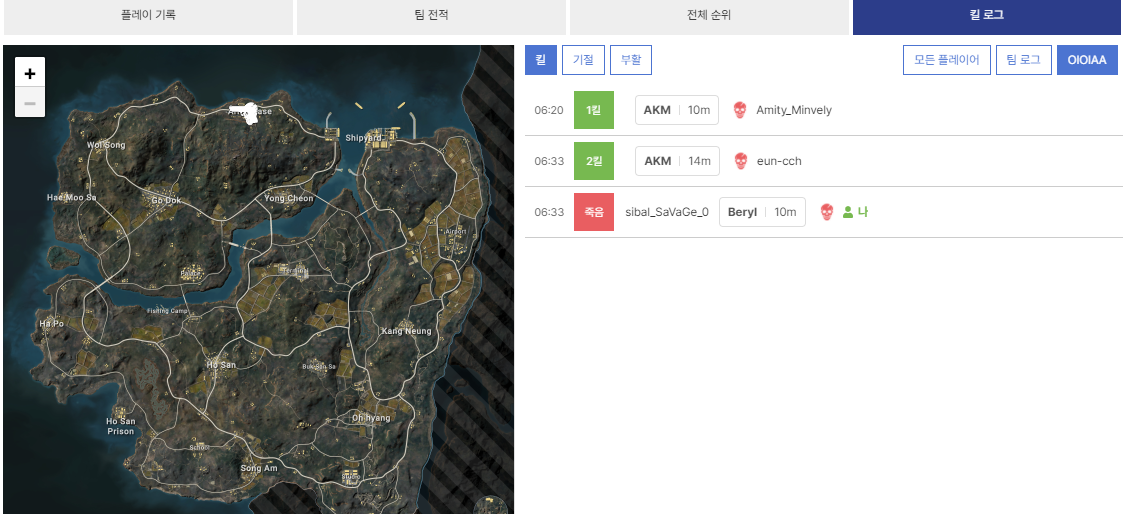Zoom in on the map with plus button
Screen dimensions: 1130x514
tap(30, 73)
